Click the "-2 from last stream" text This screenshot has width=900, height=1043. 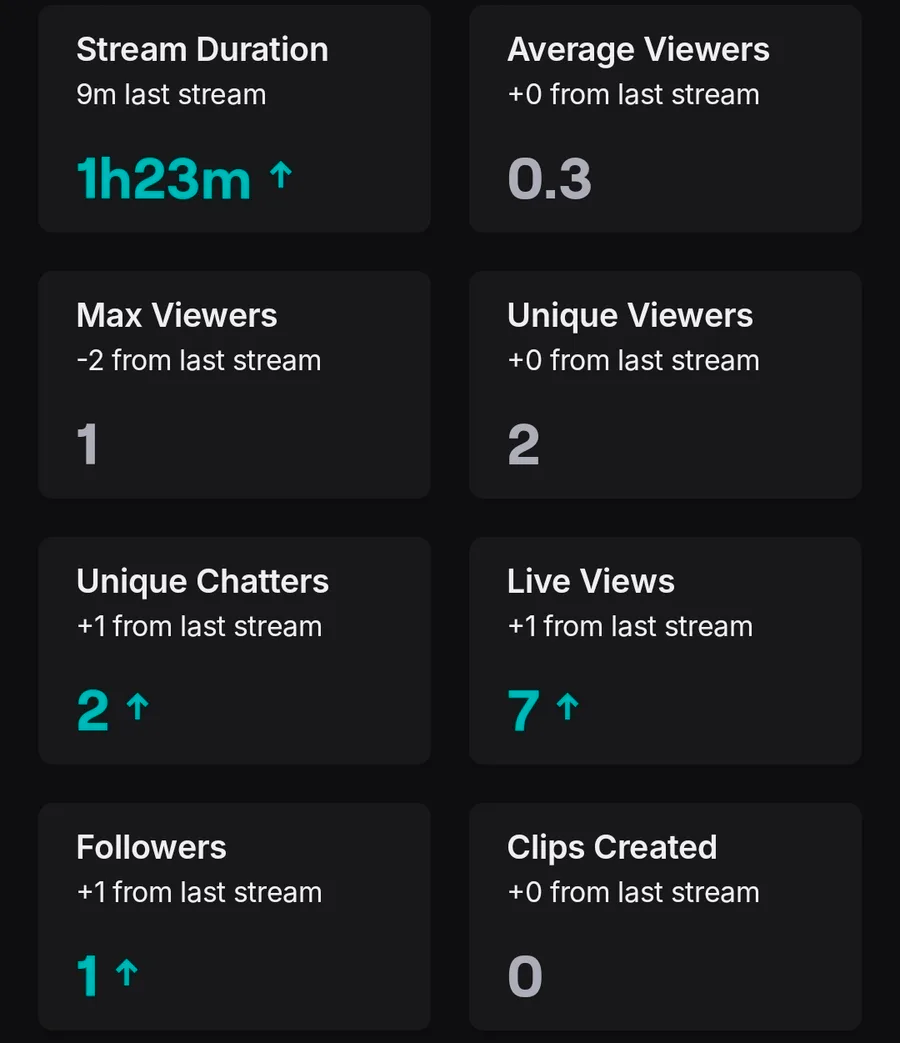198,361
